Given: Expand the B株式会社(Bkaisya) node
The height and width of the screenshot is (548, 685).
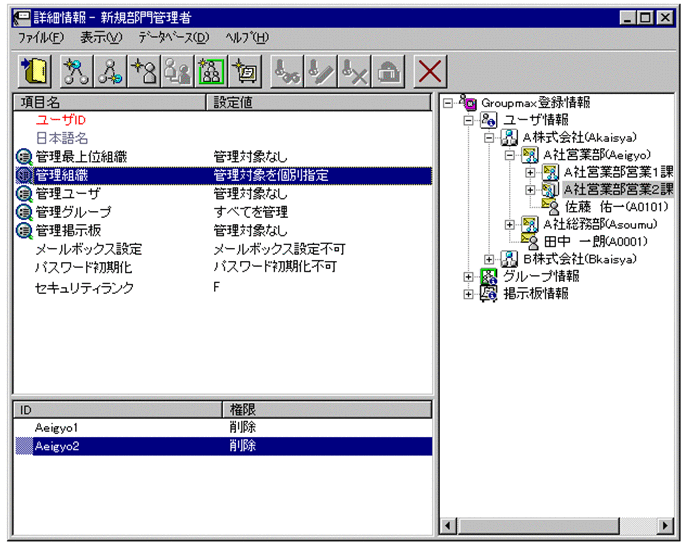Looking at the screenshot, I should (x=489, y=260).
